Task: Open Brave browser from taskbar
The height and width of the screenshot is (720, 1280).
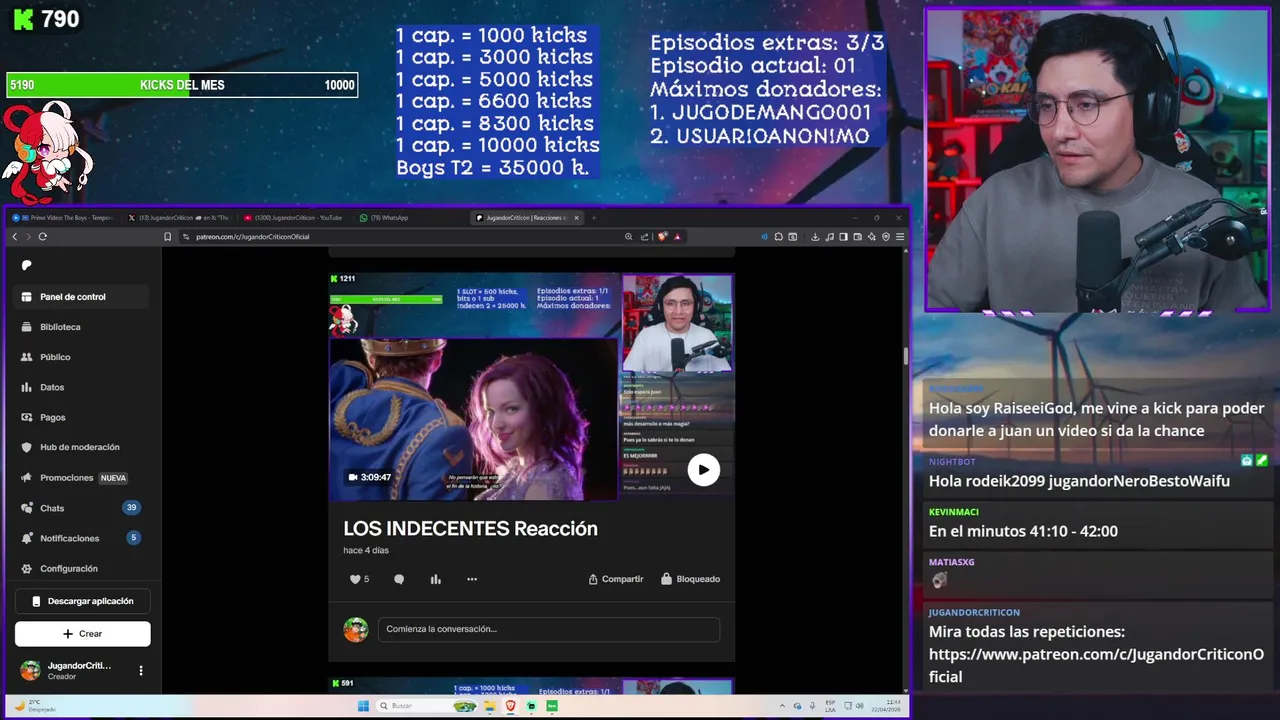Action: [510, 706]
